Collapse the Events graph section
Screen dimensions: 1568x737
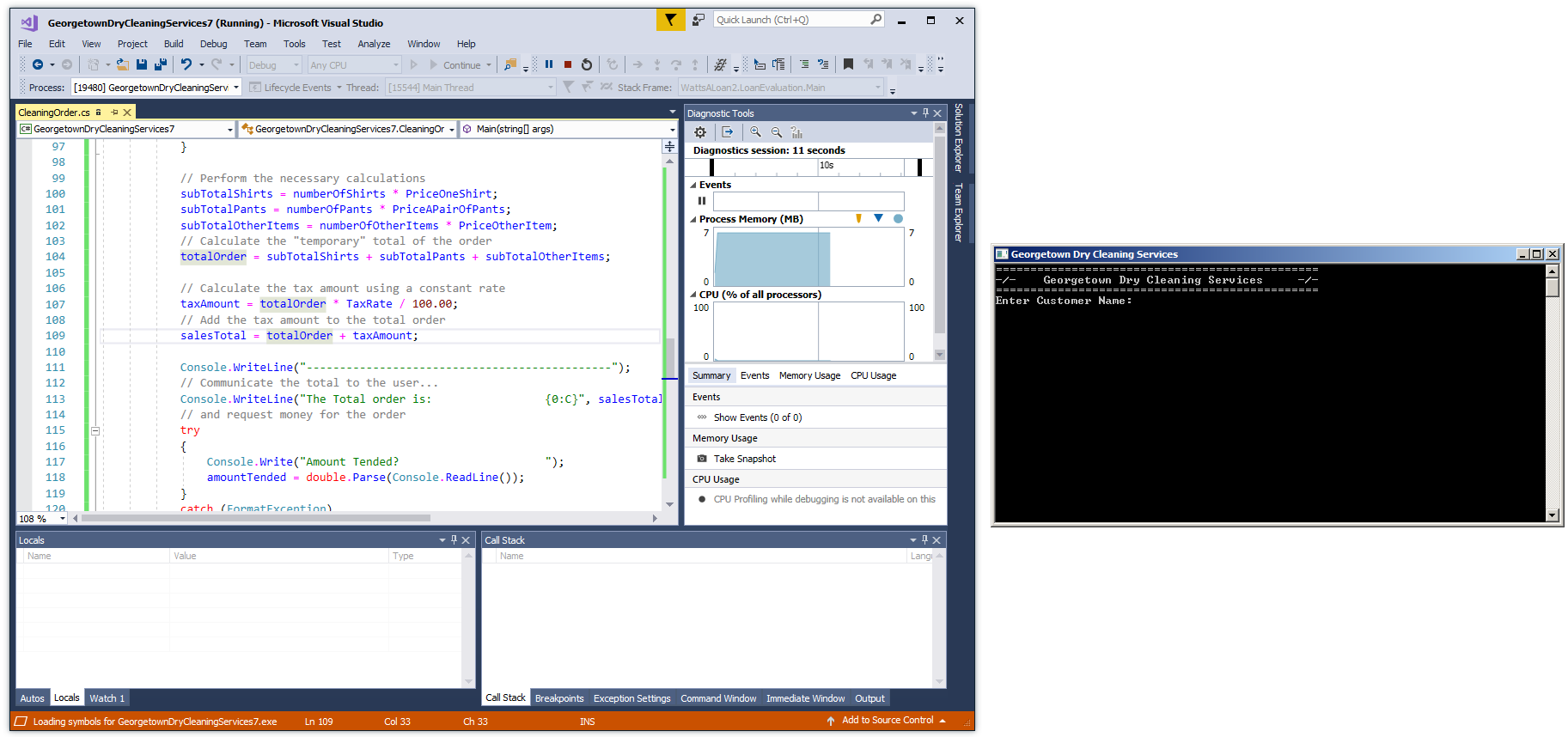693,185
